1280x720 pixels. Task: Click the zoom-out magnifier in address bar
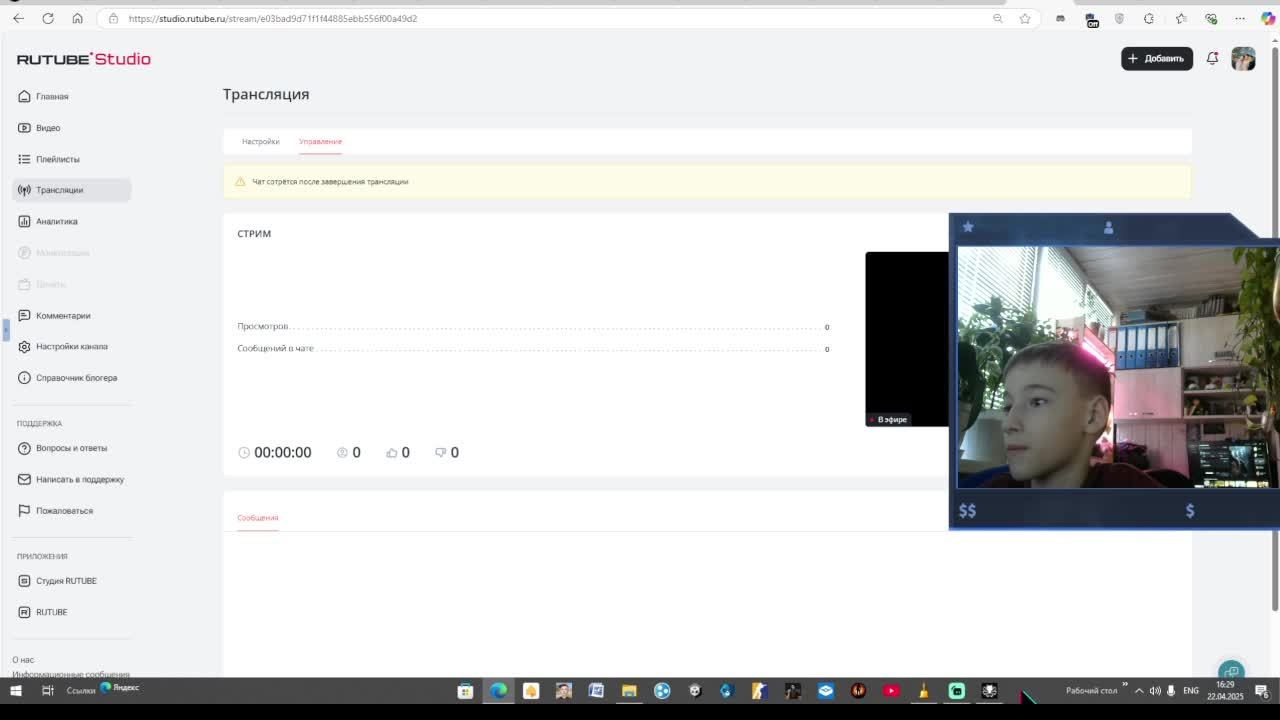click(997, 18)
